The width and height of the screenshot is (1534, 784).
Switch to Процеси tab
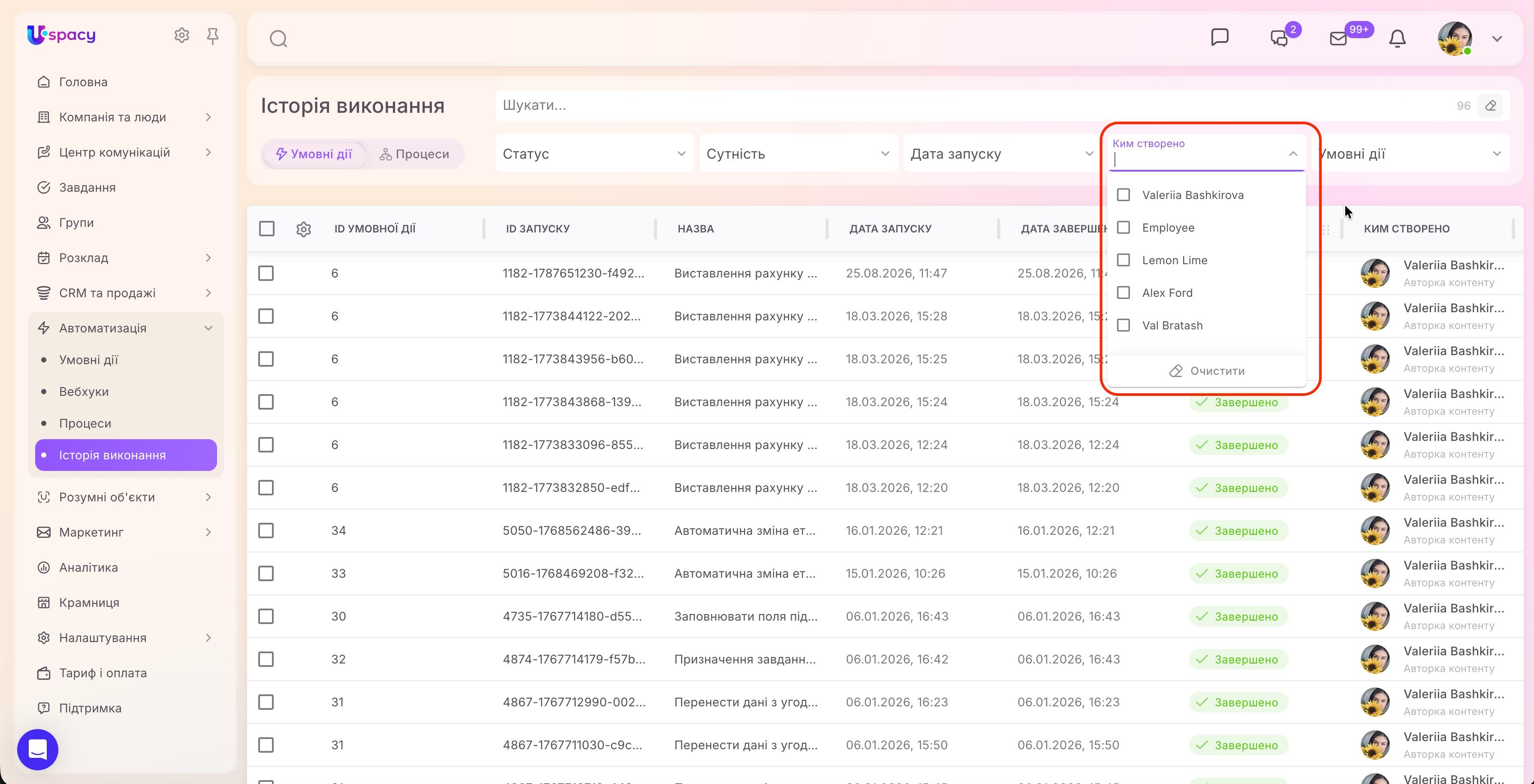pyautogui.click(x=414, y=154)
